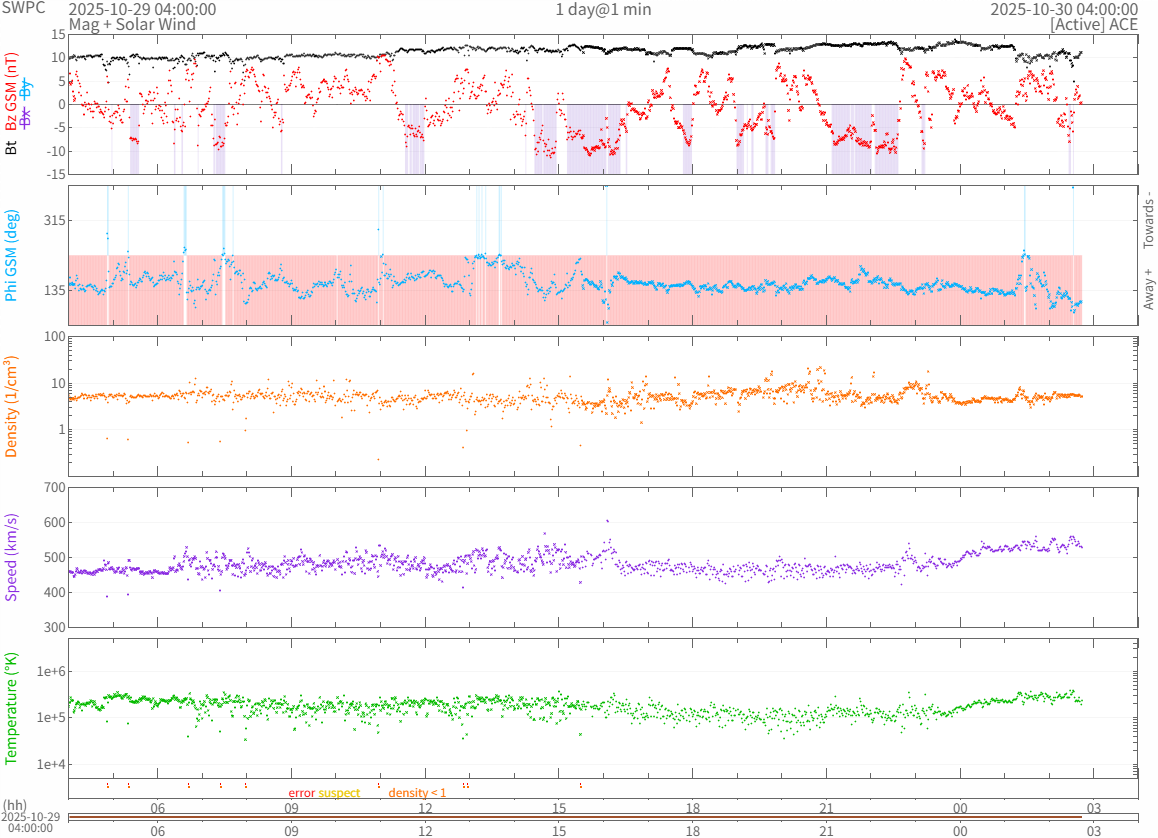
Task: Click the orange 'density < 1' legend entry
Action: tap(417, 793)
